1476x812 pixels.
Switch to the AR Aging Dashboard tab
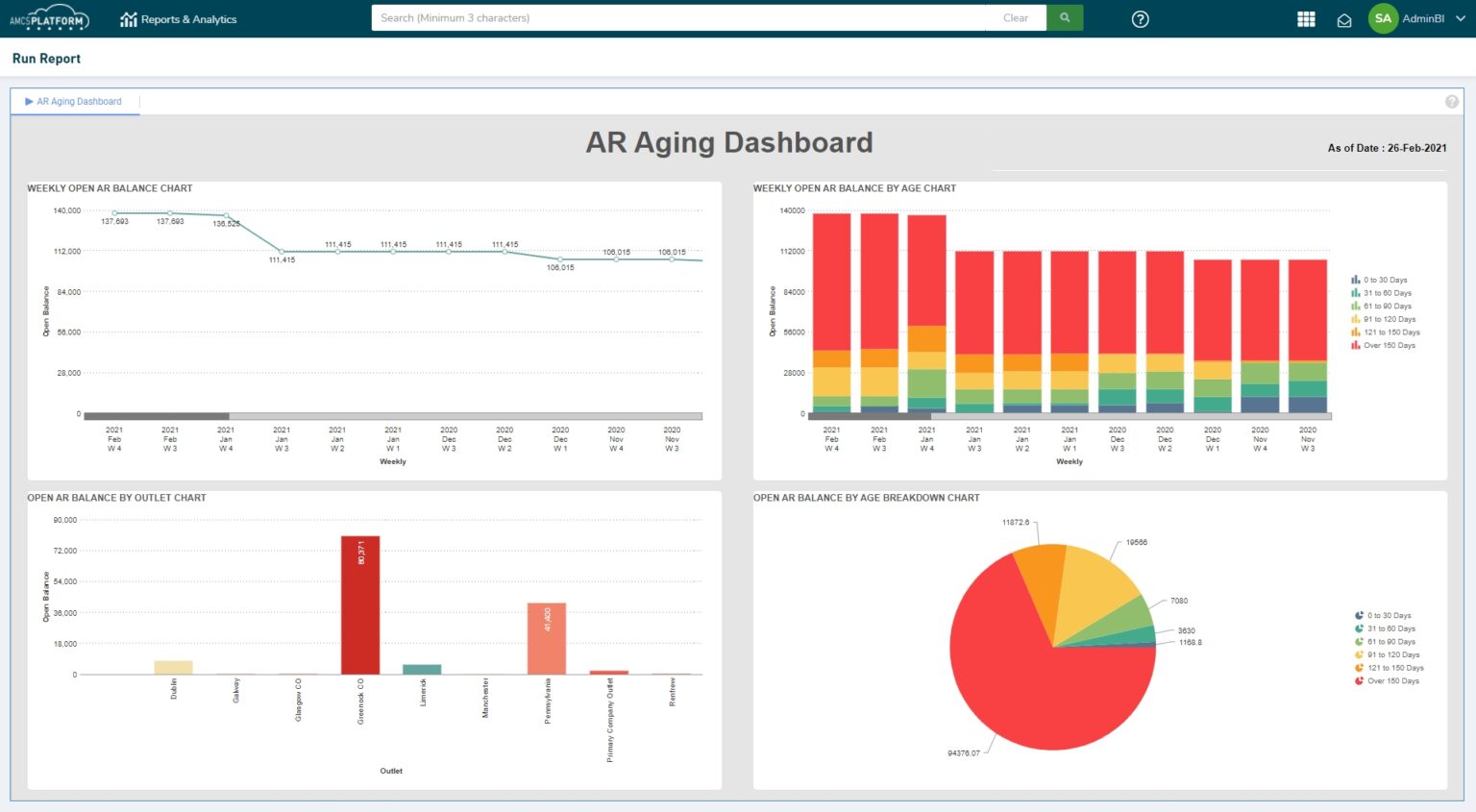click(79, 101)
